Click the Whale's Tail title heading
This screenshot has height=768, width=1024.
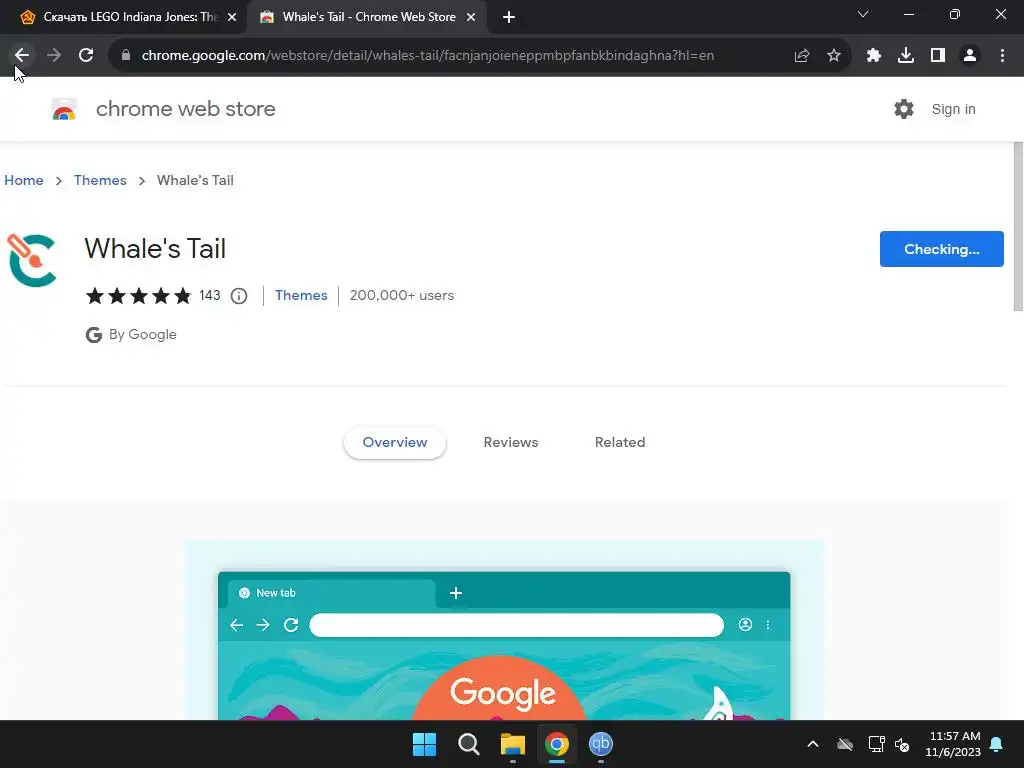tap(155, 249)
